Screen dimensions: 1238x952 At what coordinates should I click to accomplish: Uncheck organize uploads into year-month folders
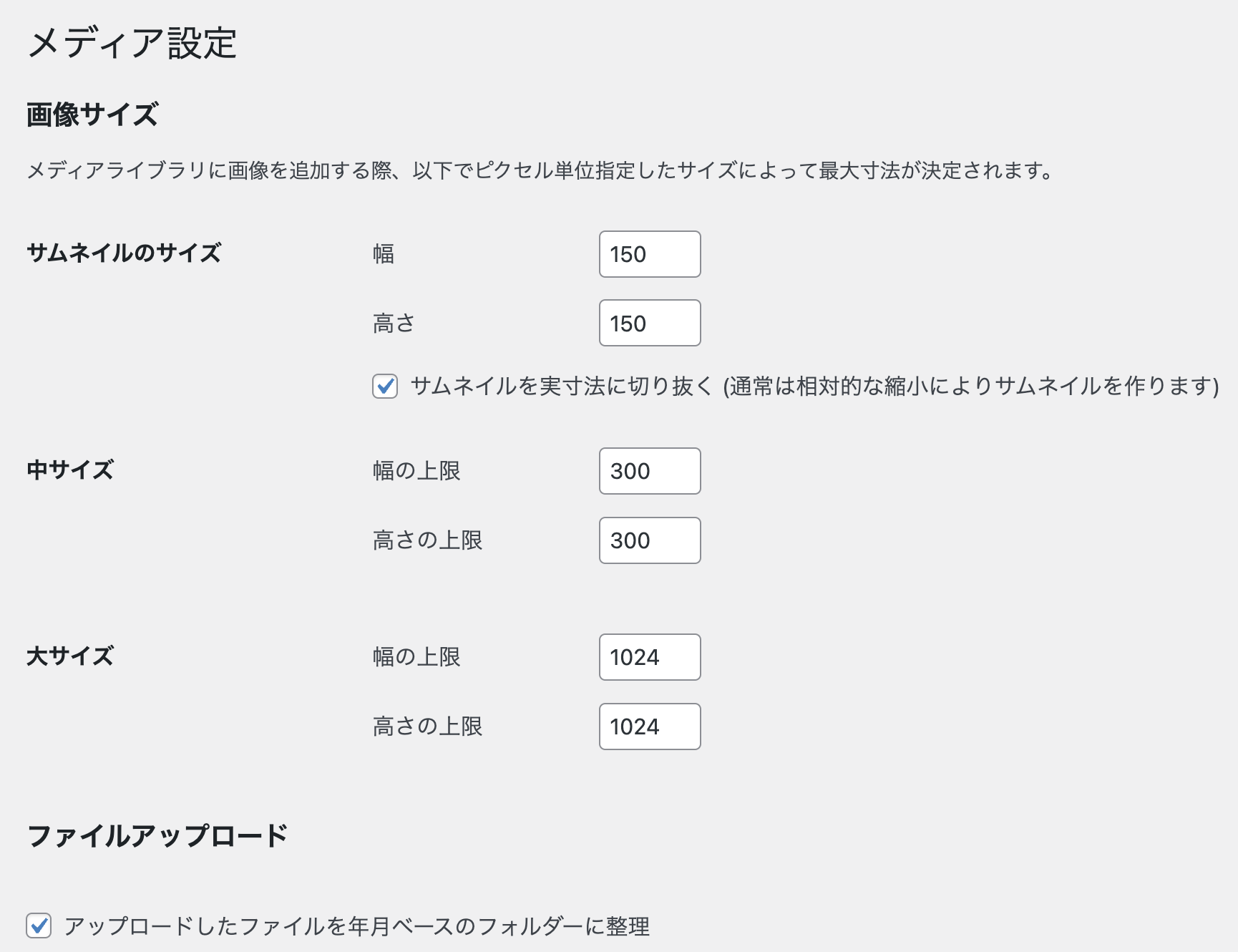[x=39, y=926]
